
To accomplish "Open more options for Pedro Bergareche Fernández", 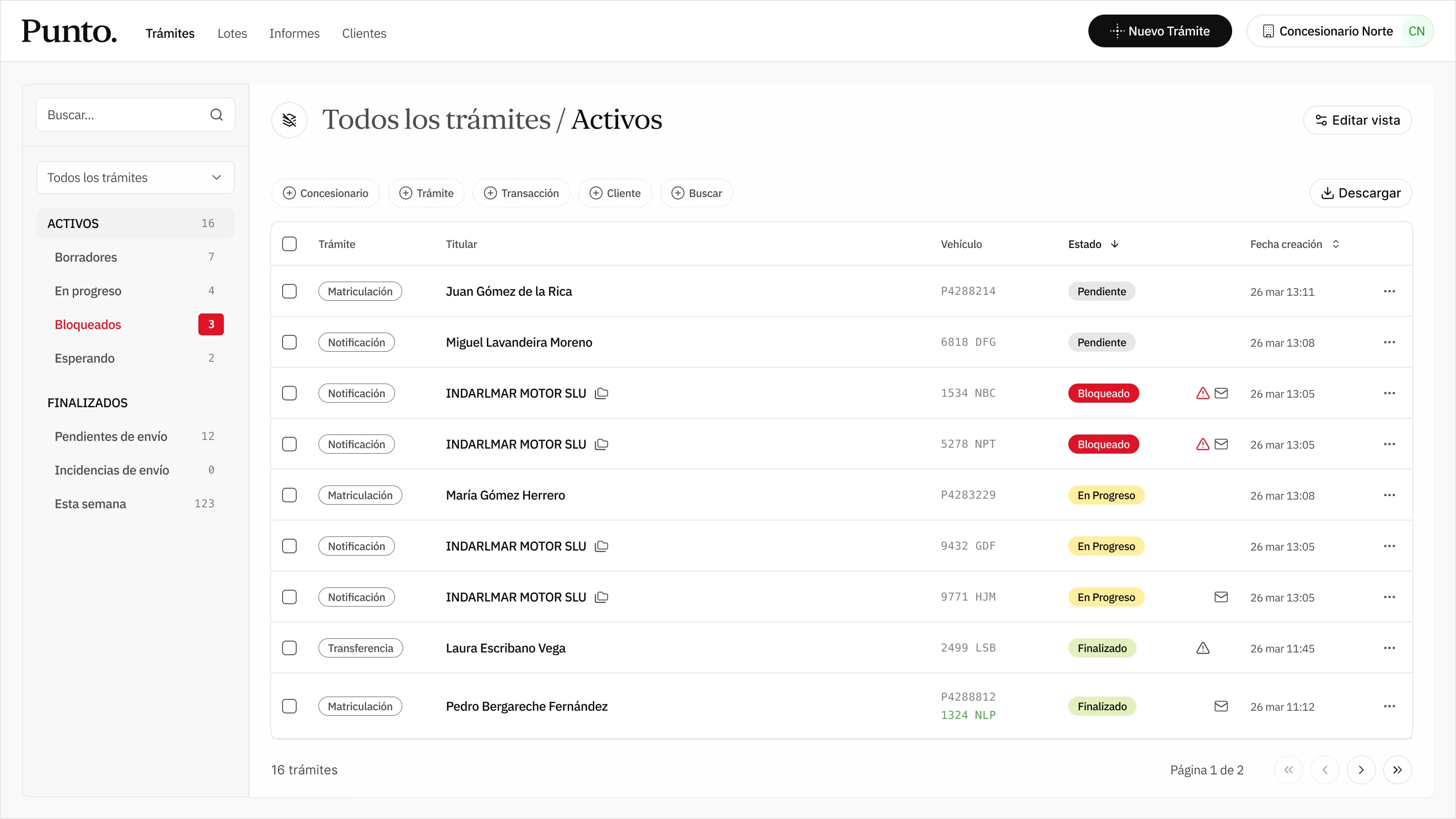I will click(1389, 706).
